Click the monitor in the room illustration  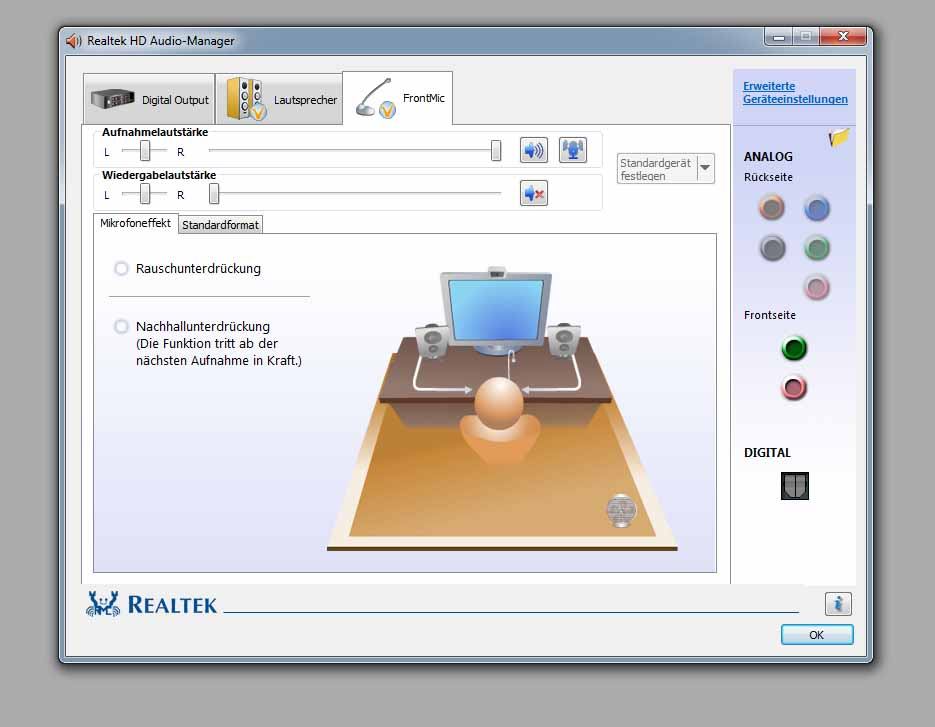click(496, 311)
